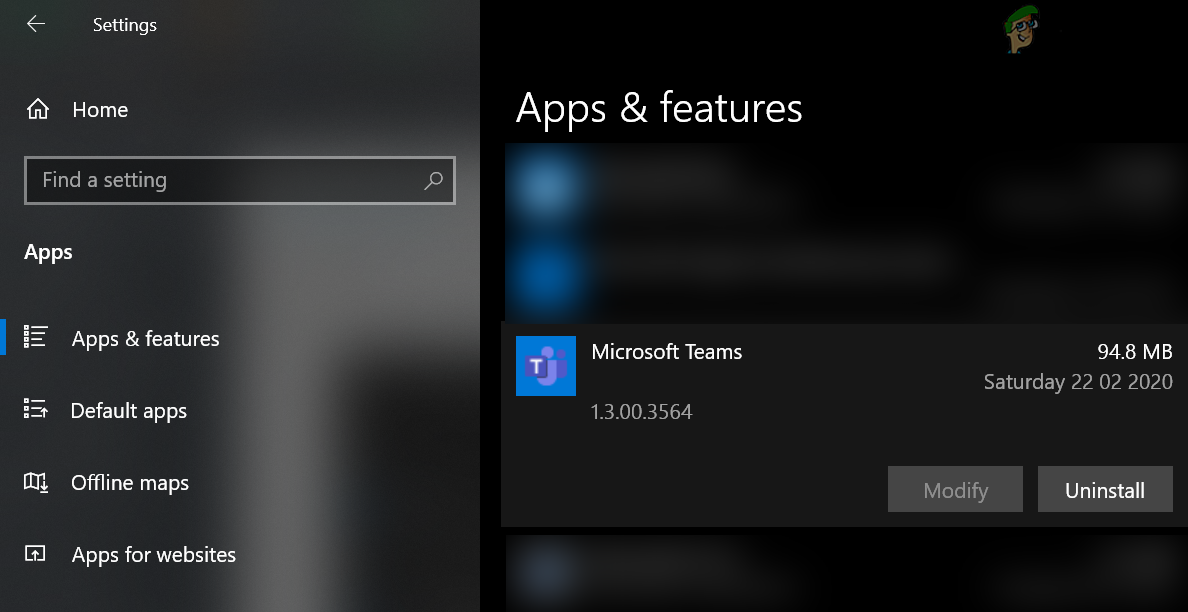Image resolution: width=1188 pixels, height=612 pixels.
Task: Click the Apps for websites icon
Action: tap(37, 554)
